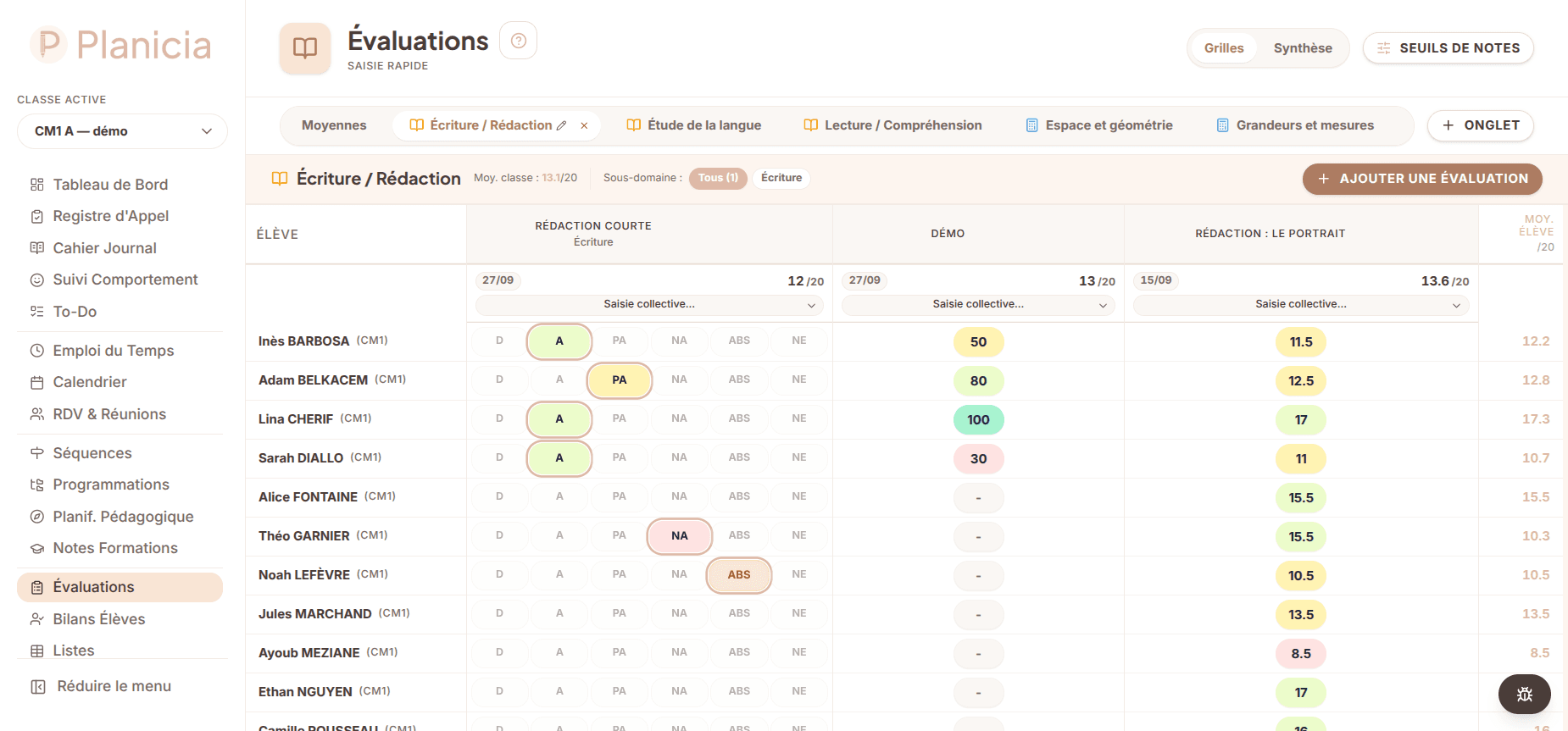The width and height of the screenshot is (1568, 731).
Task: Open the Lecture / Compréhension tab
Action: point(892,125)
